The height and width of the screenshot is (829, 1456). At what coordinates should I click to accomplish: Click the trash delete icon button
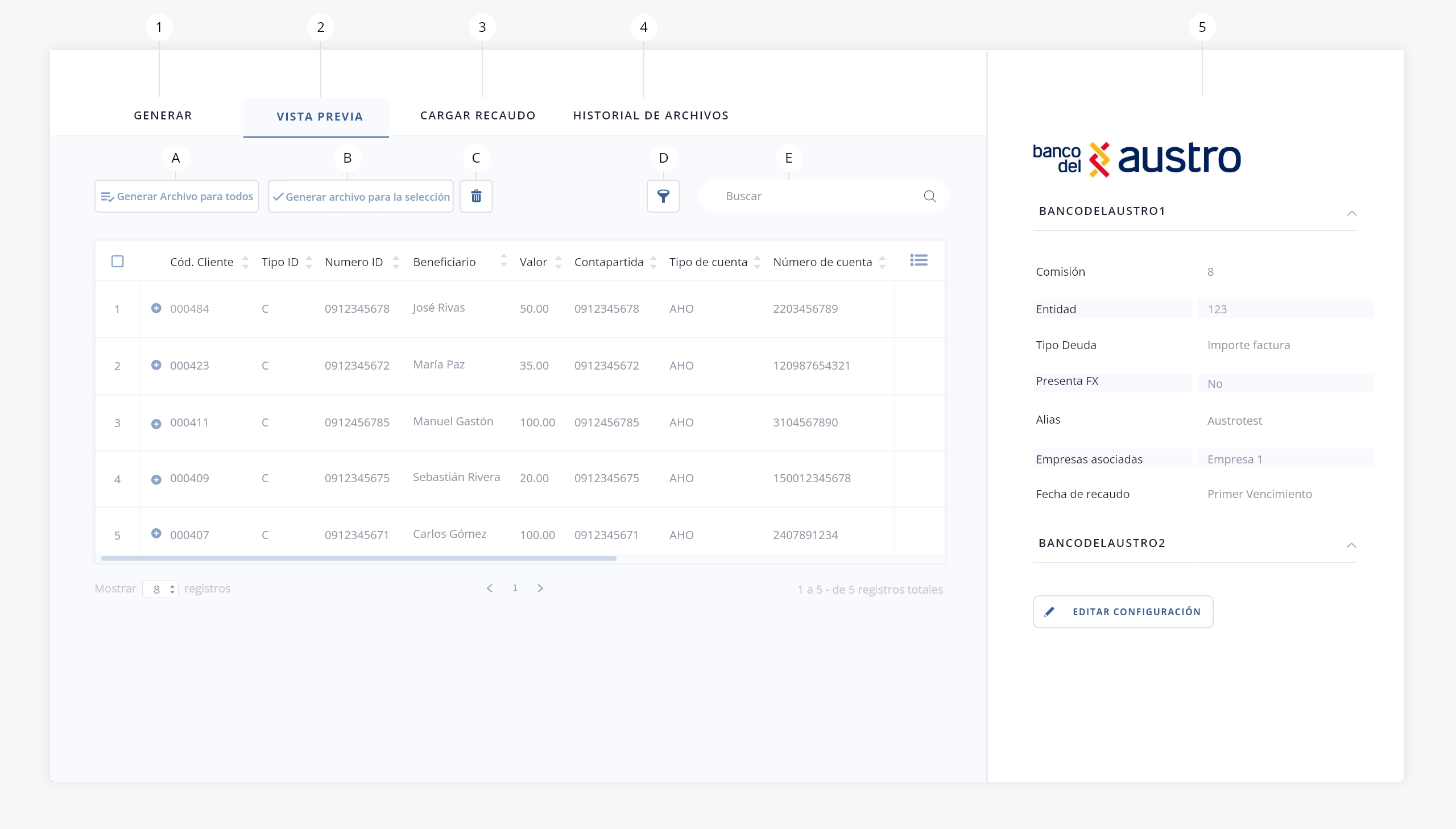476,196
